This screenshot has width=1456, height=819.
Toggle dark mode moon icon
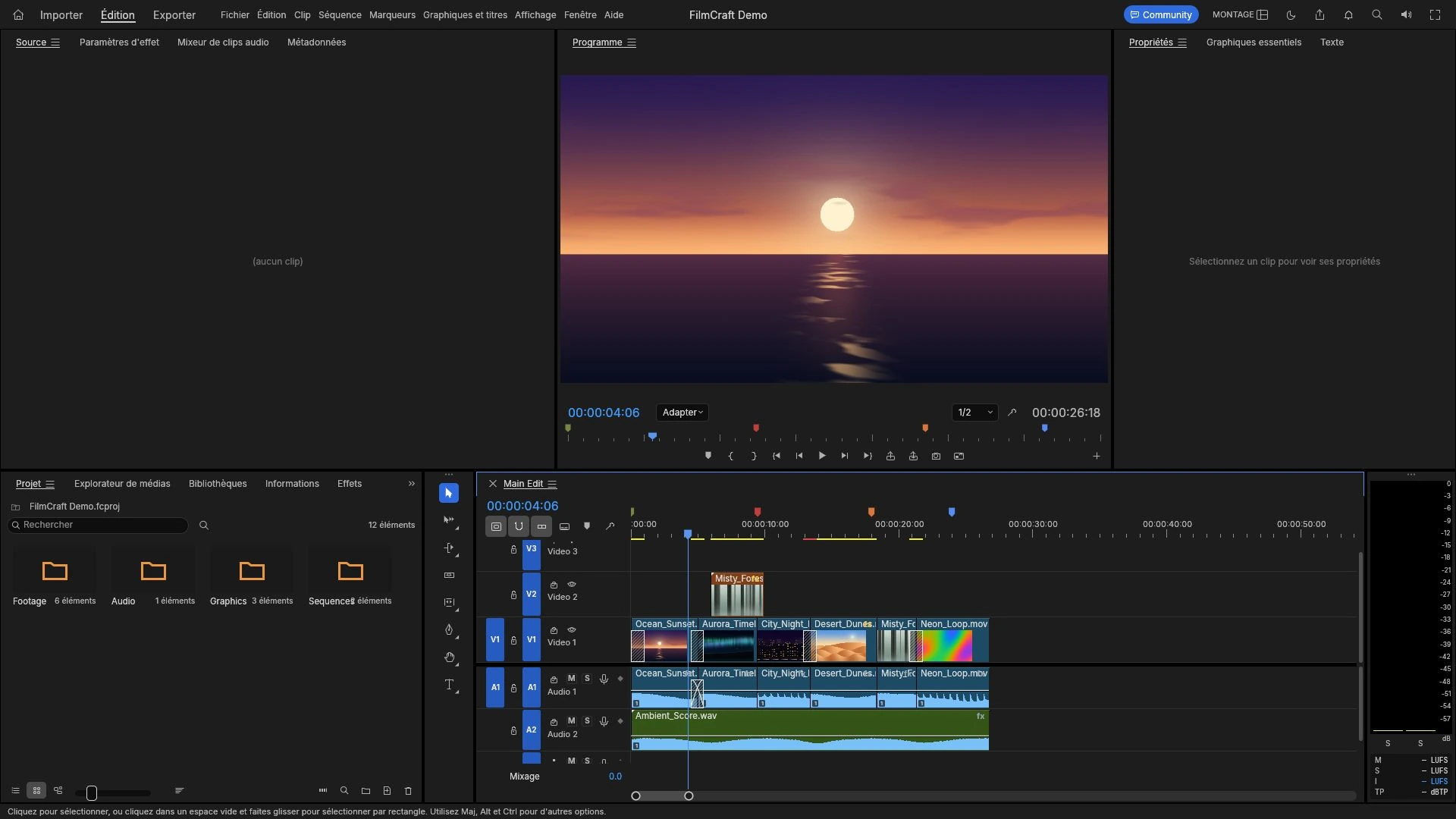pos(1291,14)
